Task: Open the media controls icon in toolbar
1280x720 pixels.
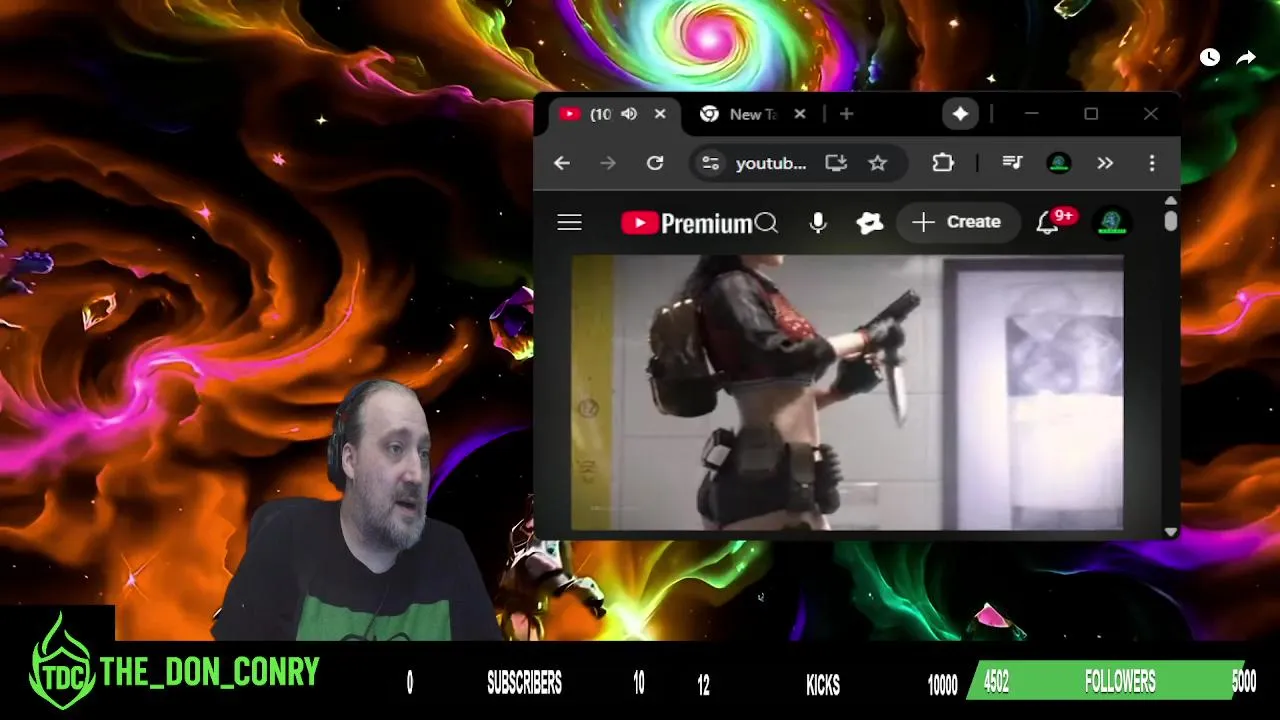Action: pyautogui.click(x=1012, y=163)
